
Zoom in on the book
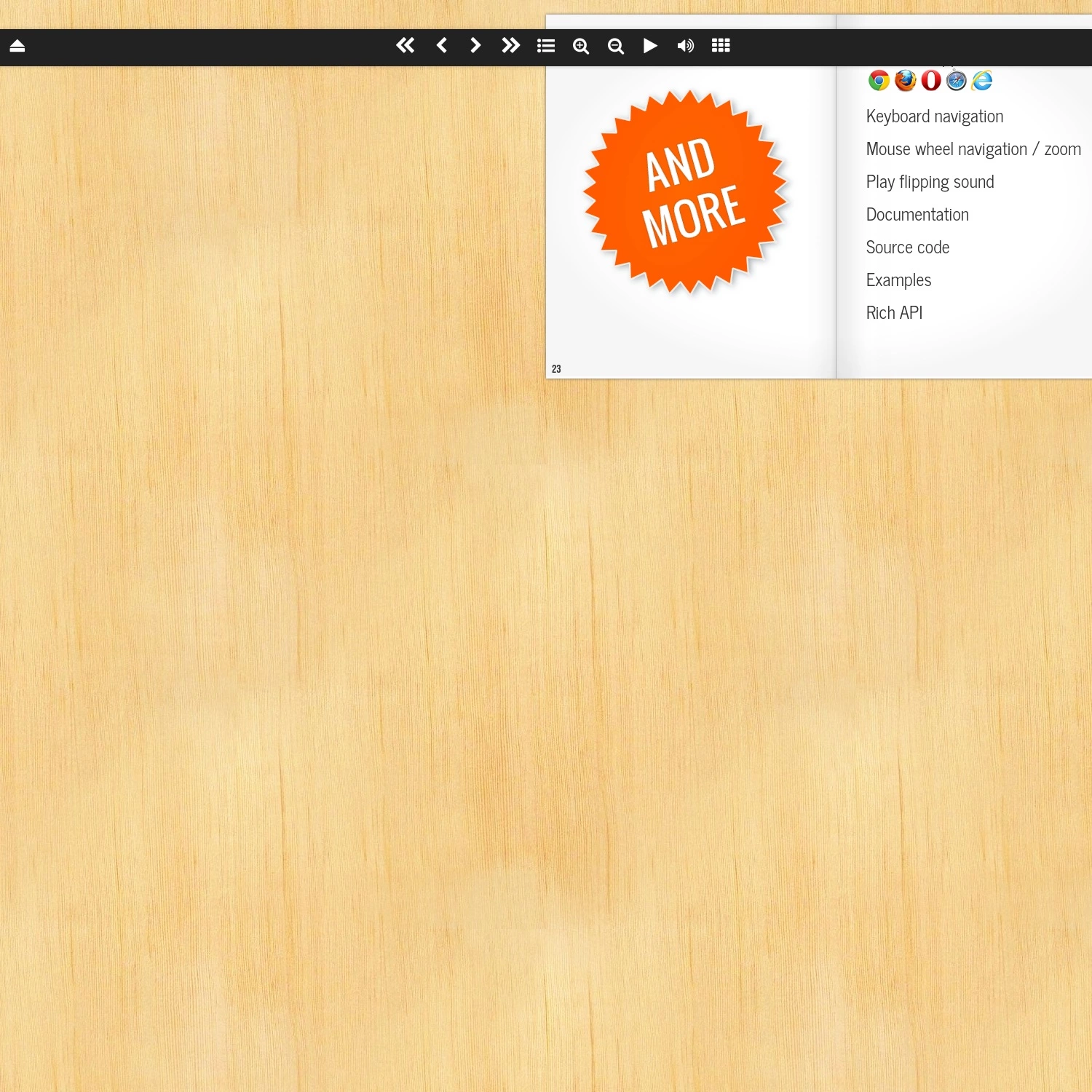click(x=581, y=47)
